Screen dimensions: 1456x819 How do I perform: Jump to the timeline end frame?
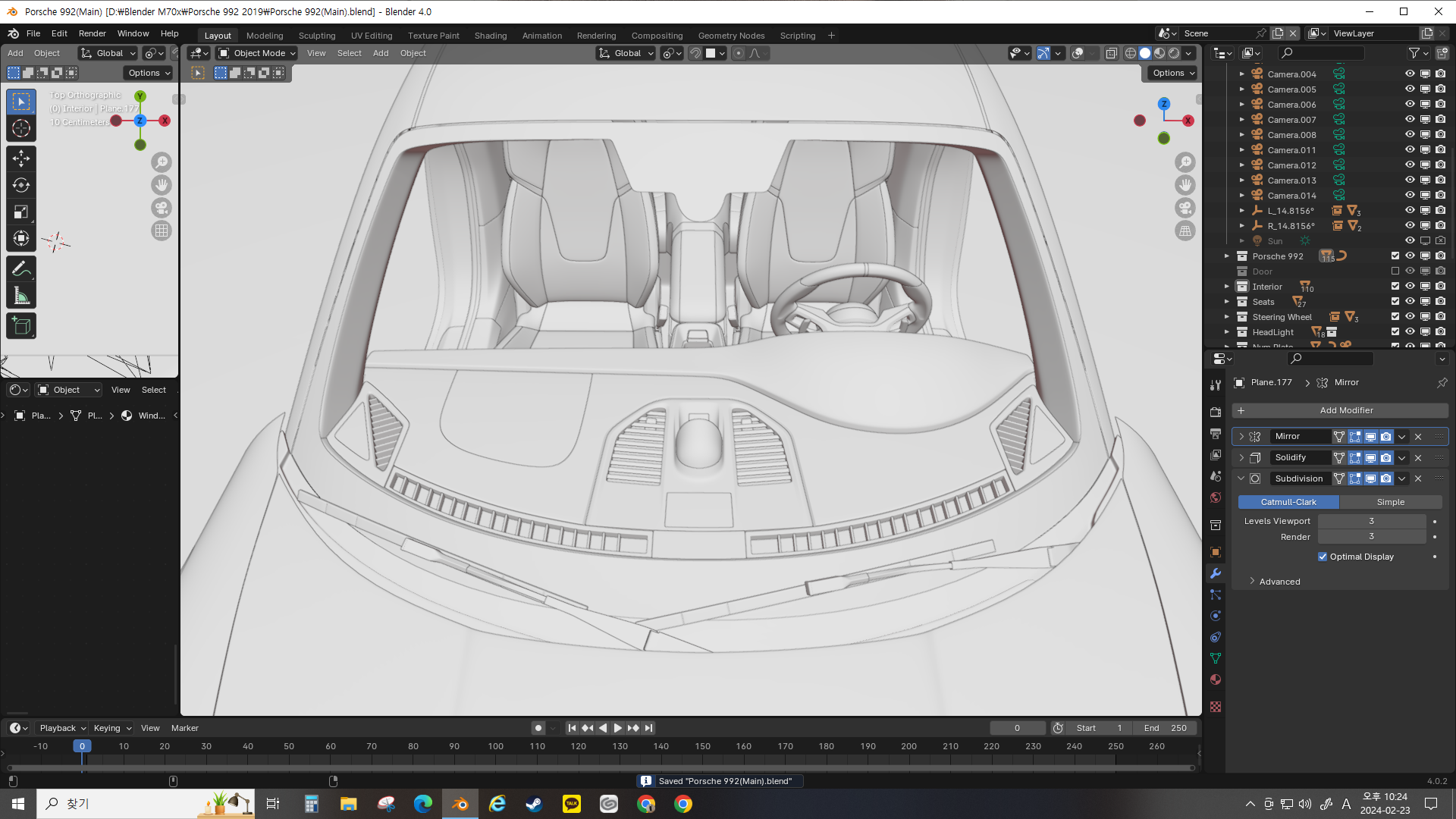648,728
